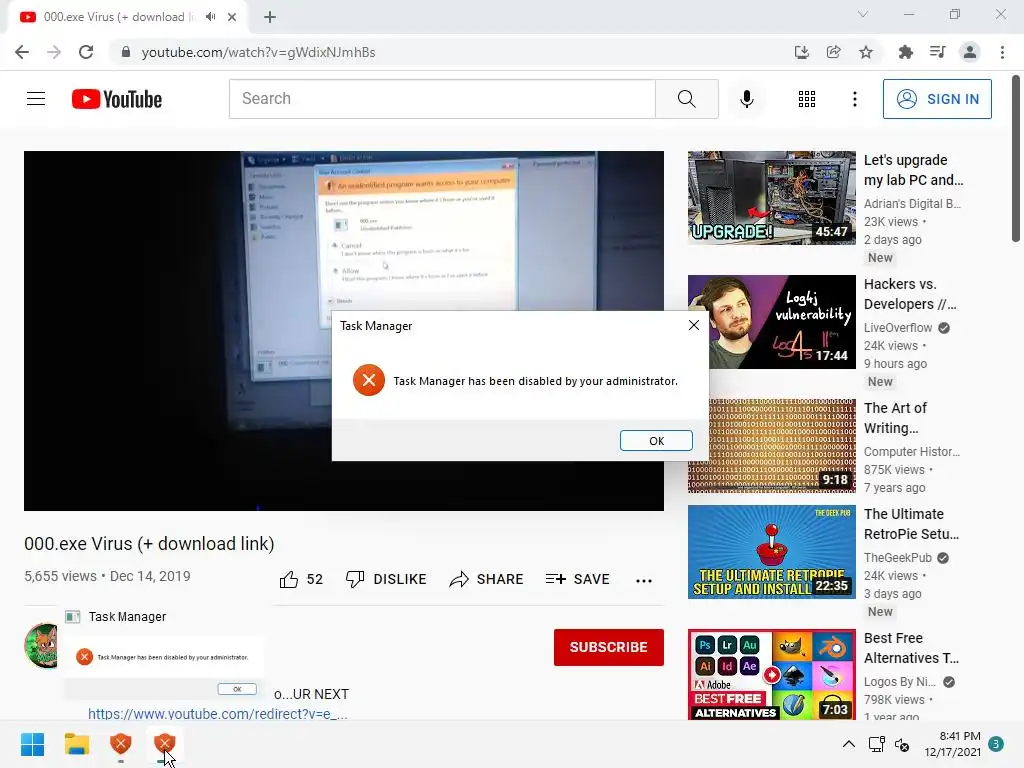
Task: Open network status tray icon
Action: [876, 744]
